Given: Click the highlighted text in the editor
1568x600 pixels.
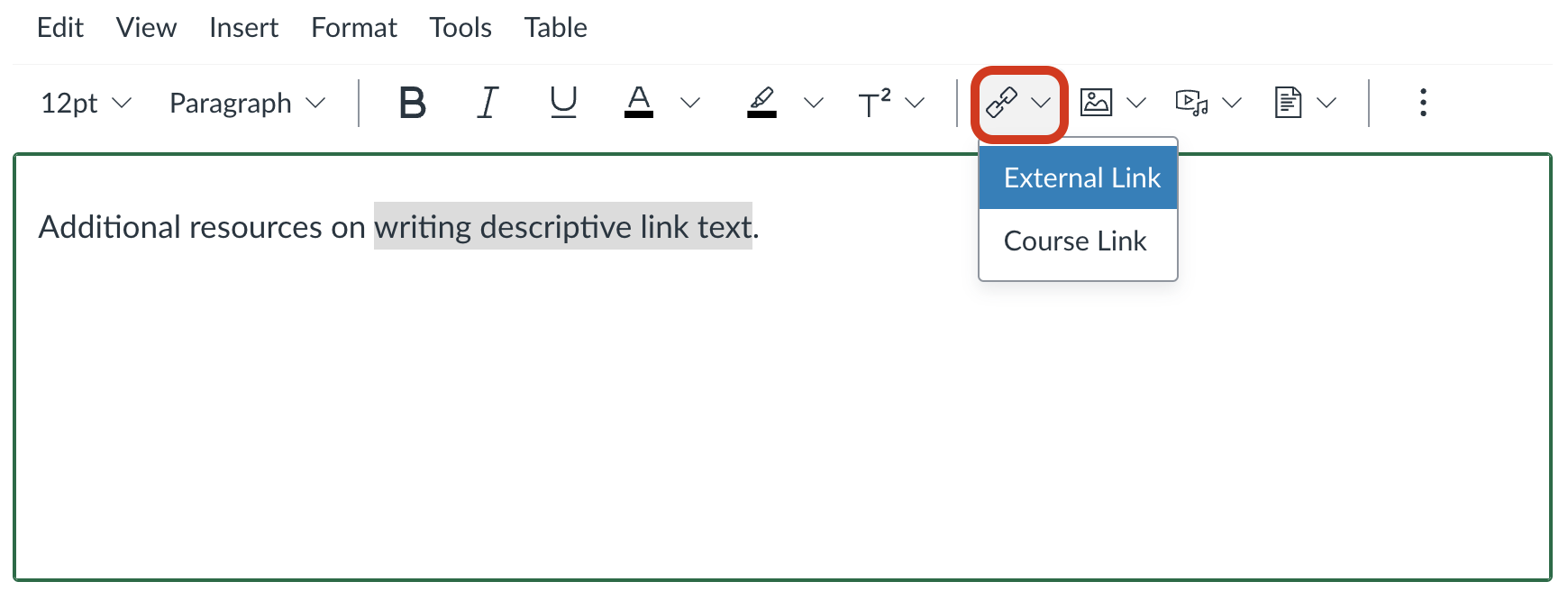Looking at the screenshot, I should 562,227.
